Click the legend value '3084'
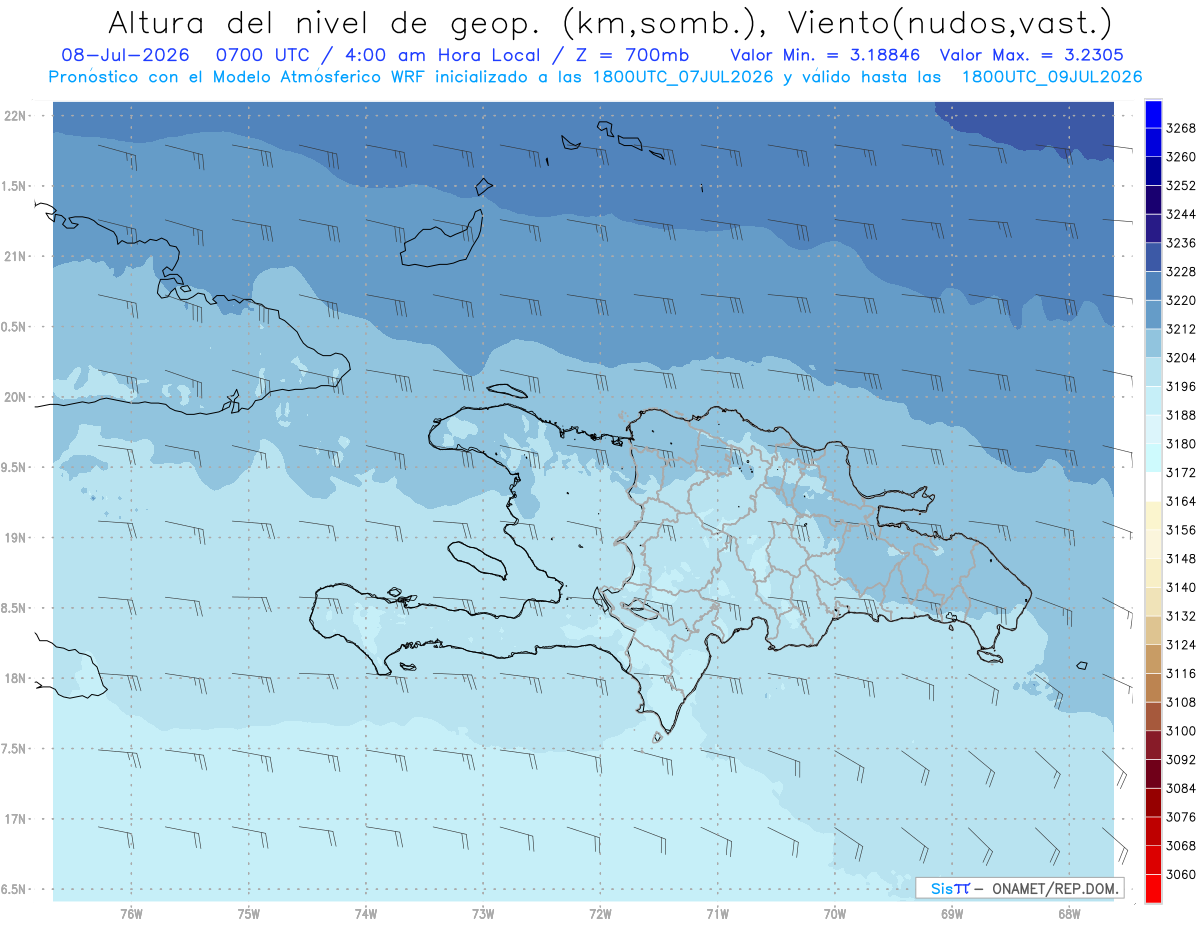This screenshot has width=1200, height=927. pyautogui.click(x=1181, y=788)
